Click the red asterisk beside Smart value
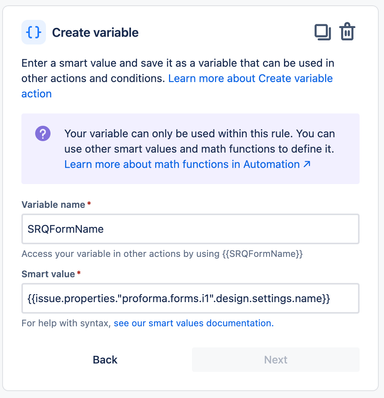This screenshot has height=398, width=384. pyautogui.click(x=79, y=273)
